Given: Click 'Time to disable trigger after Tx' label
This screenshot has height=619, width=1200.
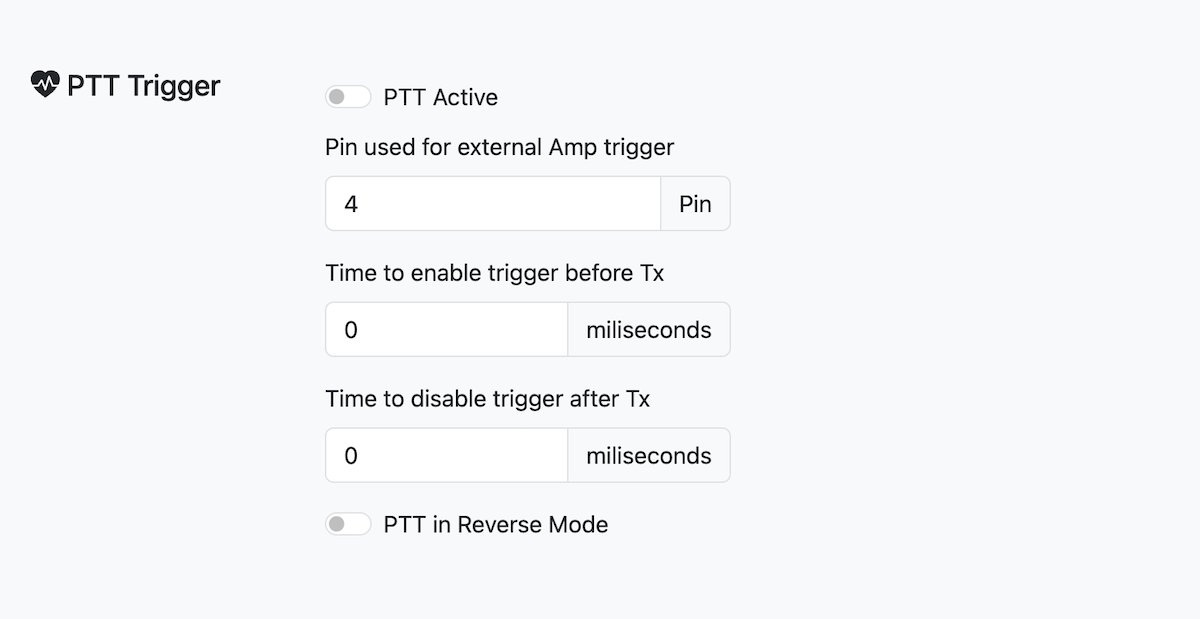Looking at the screenshot, I should coord(487,399).
